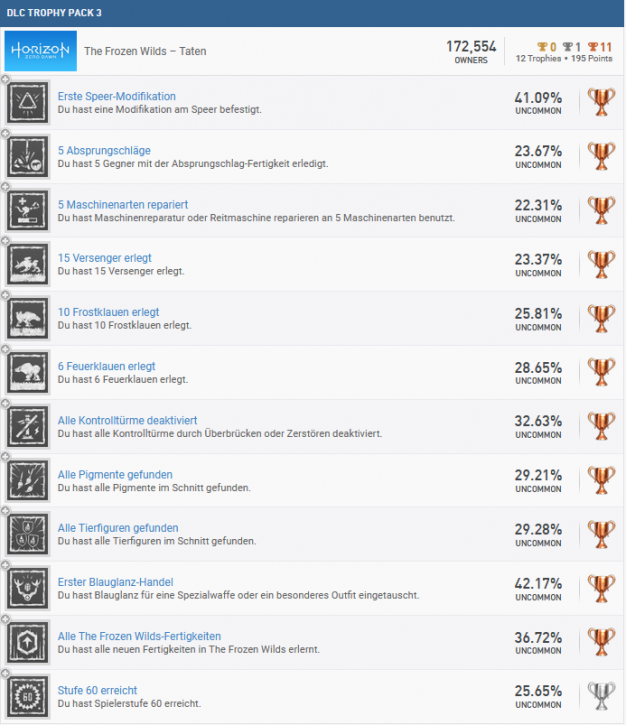
Task: Click the Stufe 60 erreicht trophy icon
Action: pos(28,697)
